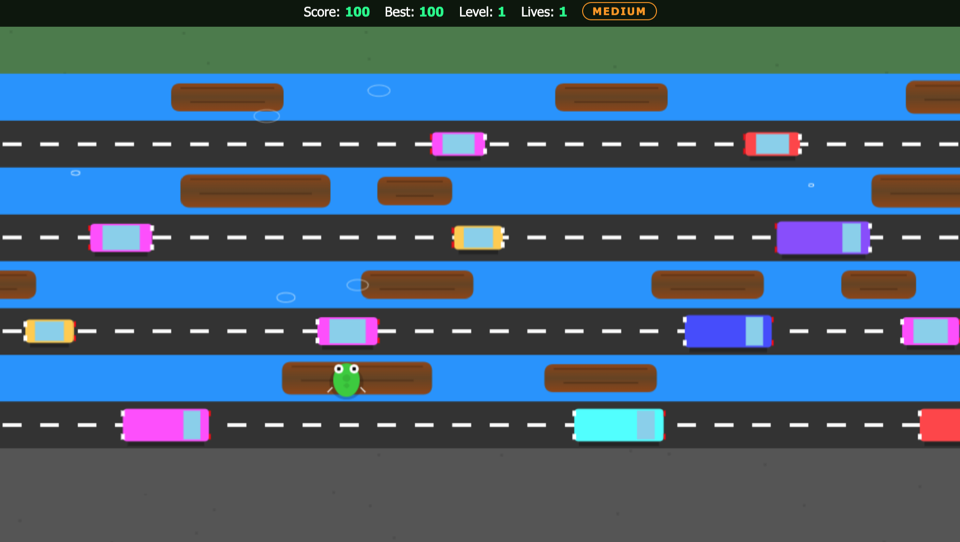
Task: Click the longest log in the second river row
Action: [255, 191]
